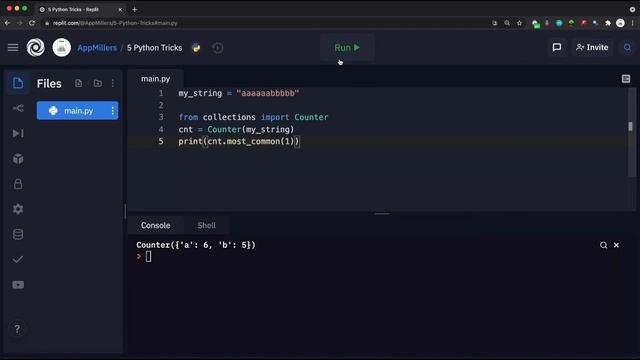Open search in top right header

[627, 48]
